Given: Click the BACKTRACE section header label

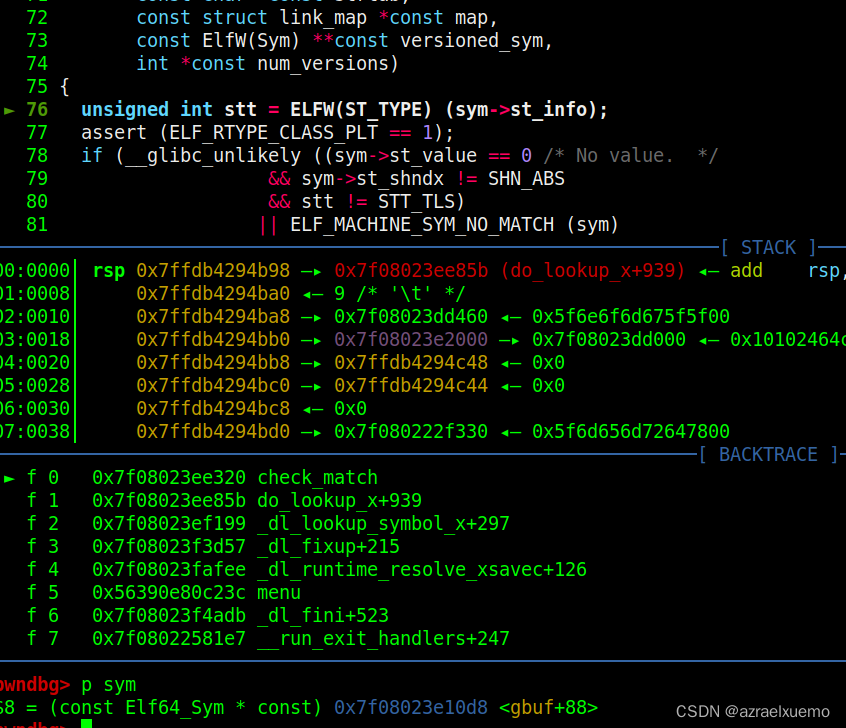Looking at the screenshot, I should (768, 454).
